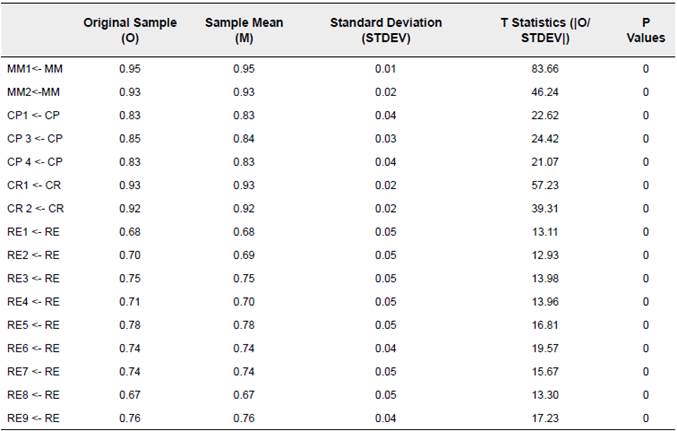Select the CP1 <- CP row label
Screen dimensions: 677x431
coord(34,115)
